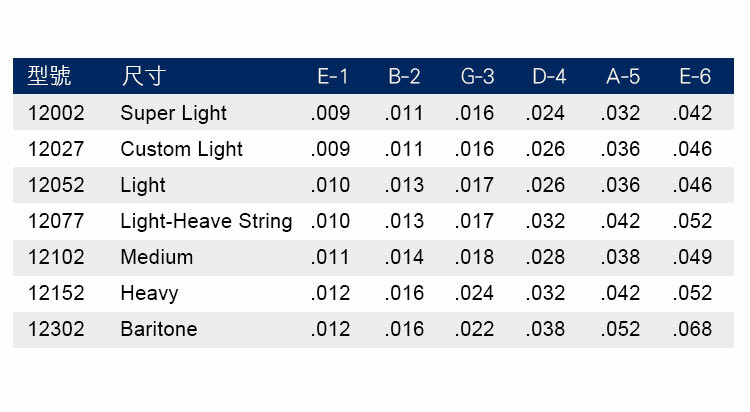The width and height of the screenshot is (750, 412).
Task: Select the E-6 column header
Action: [694, 77]
